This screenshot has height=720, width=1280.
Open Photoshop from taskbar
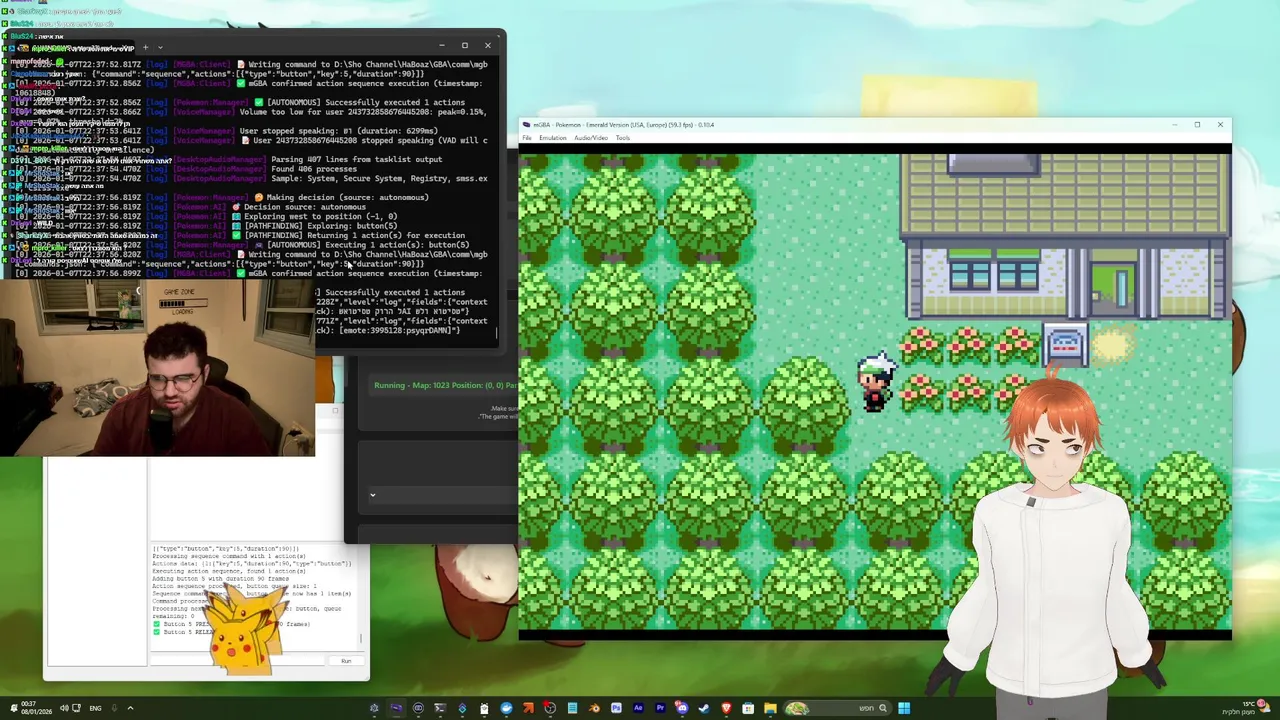tap(617, 708)
